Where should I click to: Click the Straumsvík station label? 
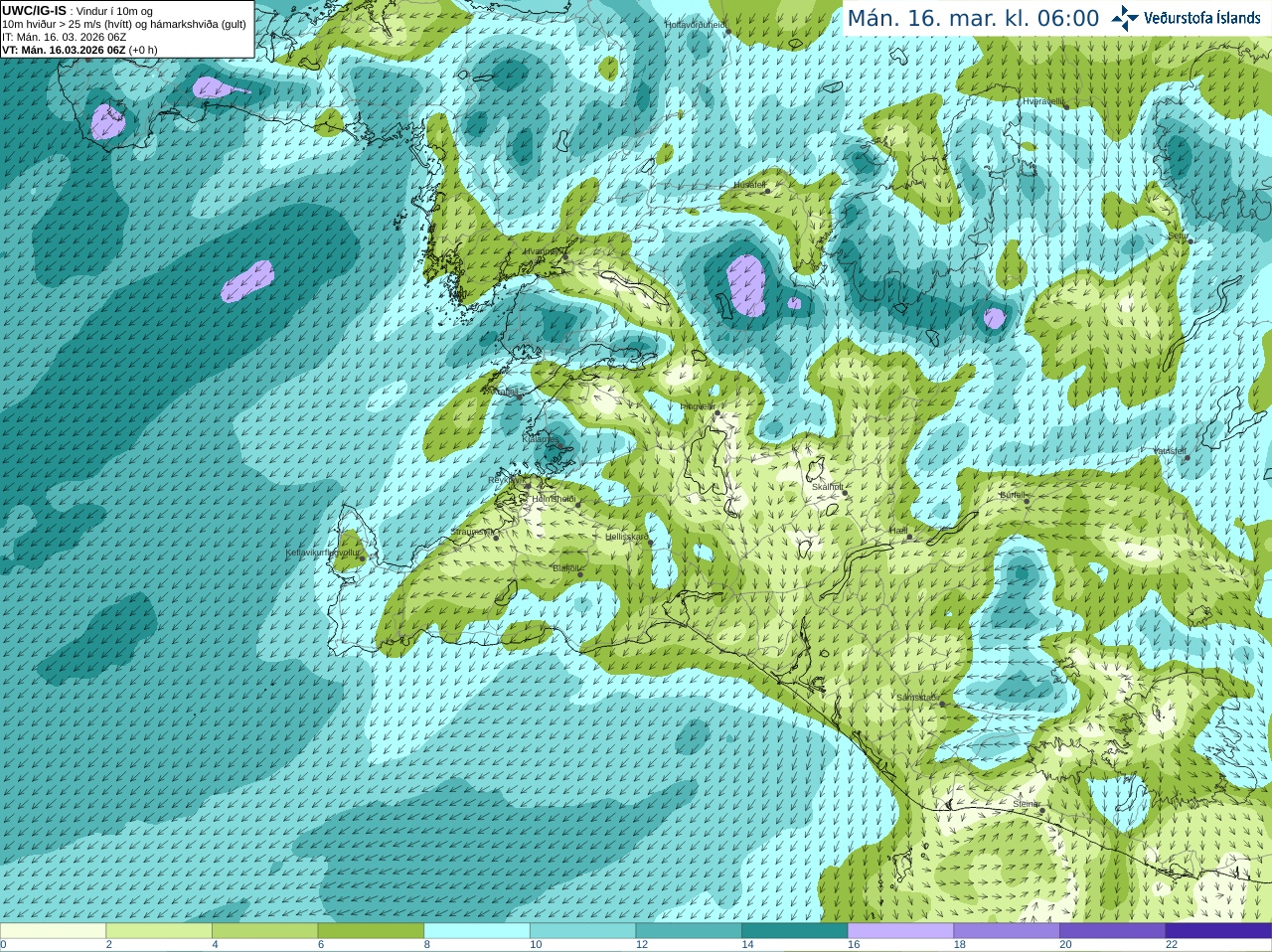471,532
